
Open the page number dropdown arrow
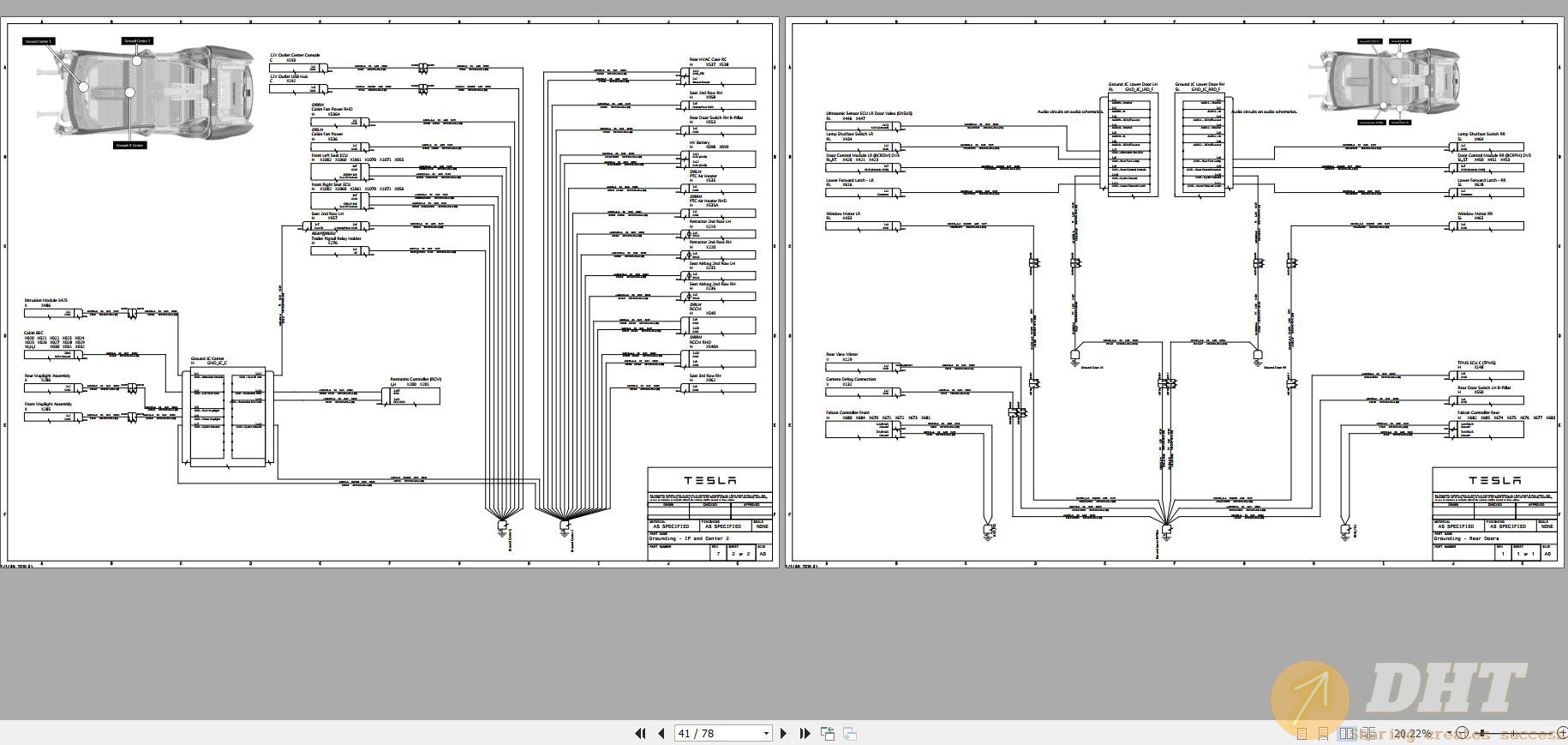point(766,733)
